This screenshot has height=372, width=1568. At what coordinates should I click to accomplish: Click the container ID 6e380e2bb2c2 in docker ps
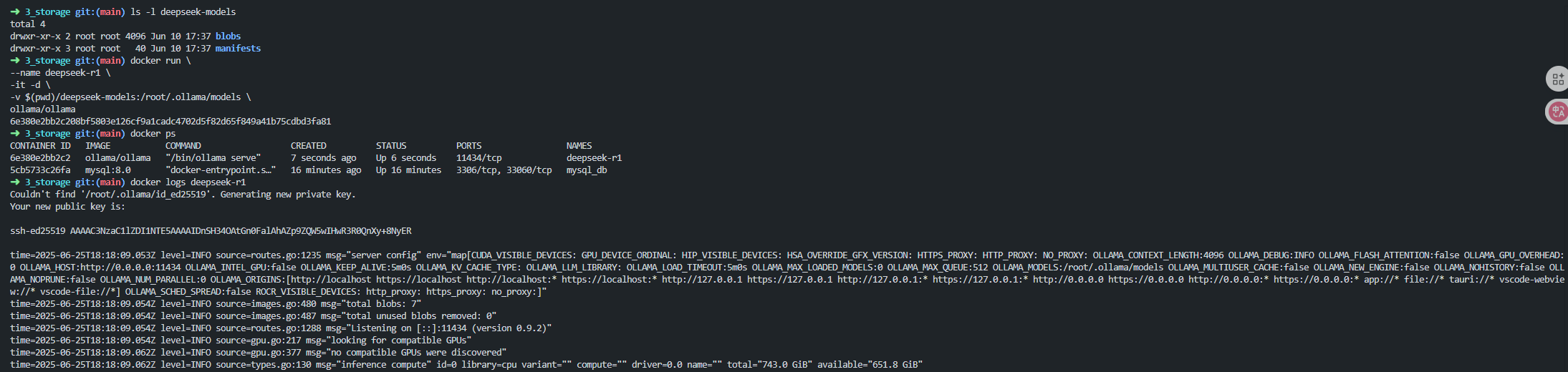(x=40, y=158)
